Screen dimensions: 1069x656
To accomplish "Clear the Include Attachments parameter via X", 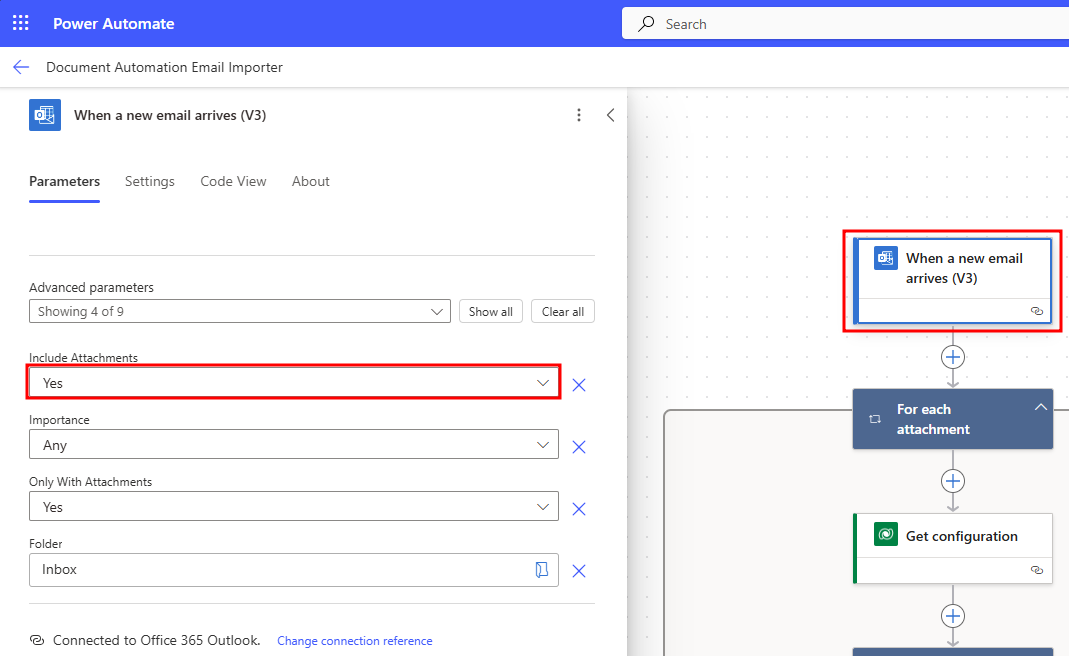I will pyautogui.click(x=578, y=384).
